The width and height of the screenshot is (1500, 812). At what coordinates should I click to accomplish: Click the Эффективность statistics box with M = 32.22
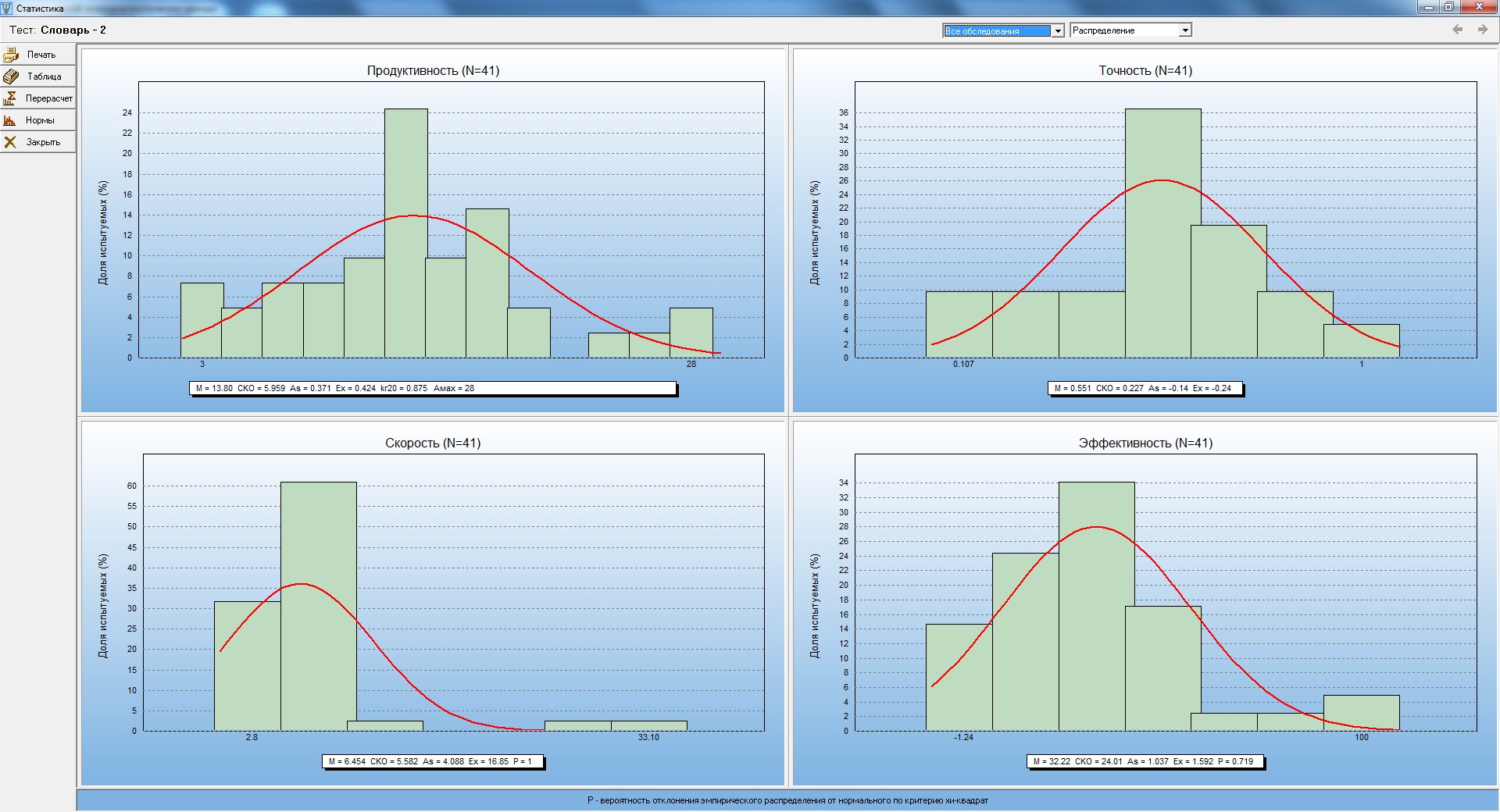[x=1144, y=761]
